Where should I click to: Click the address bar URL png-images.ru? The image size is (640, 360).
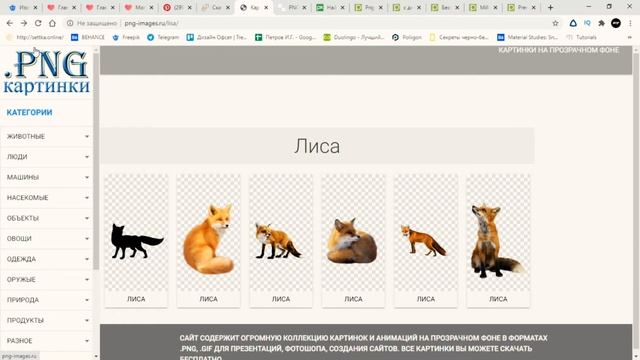click(151, 23)
